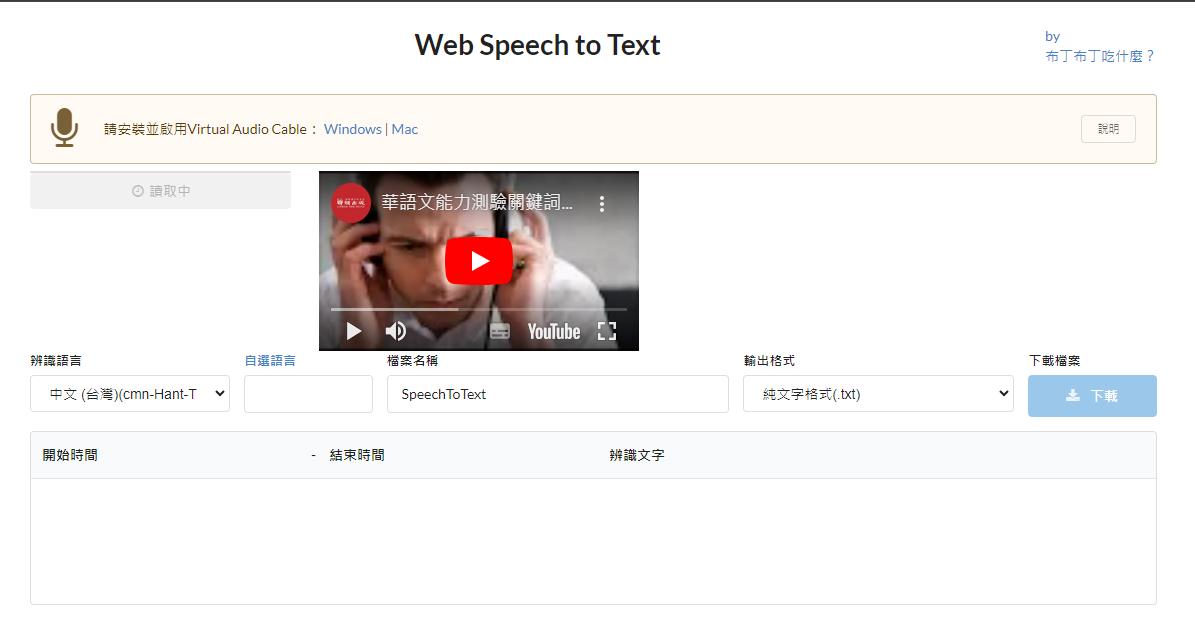1195x619 pixels.
Task: Open the video's three-dot options menu
Action: (603, 202)
